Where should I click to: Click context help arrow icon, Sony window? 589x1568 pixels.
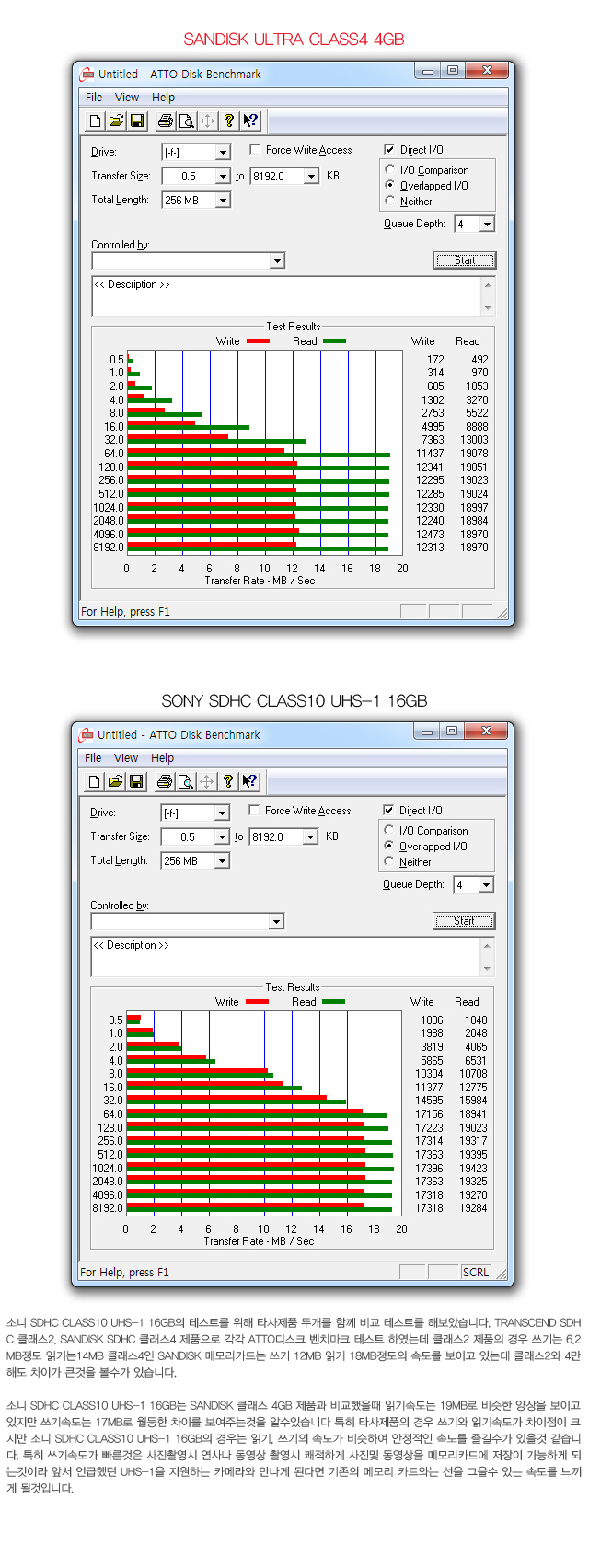coord(249,781)
